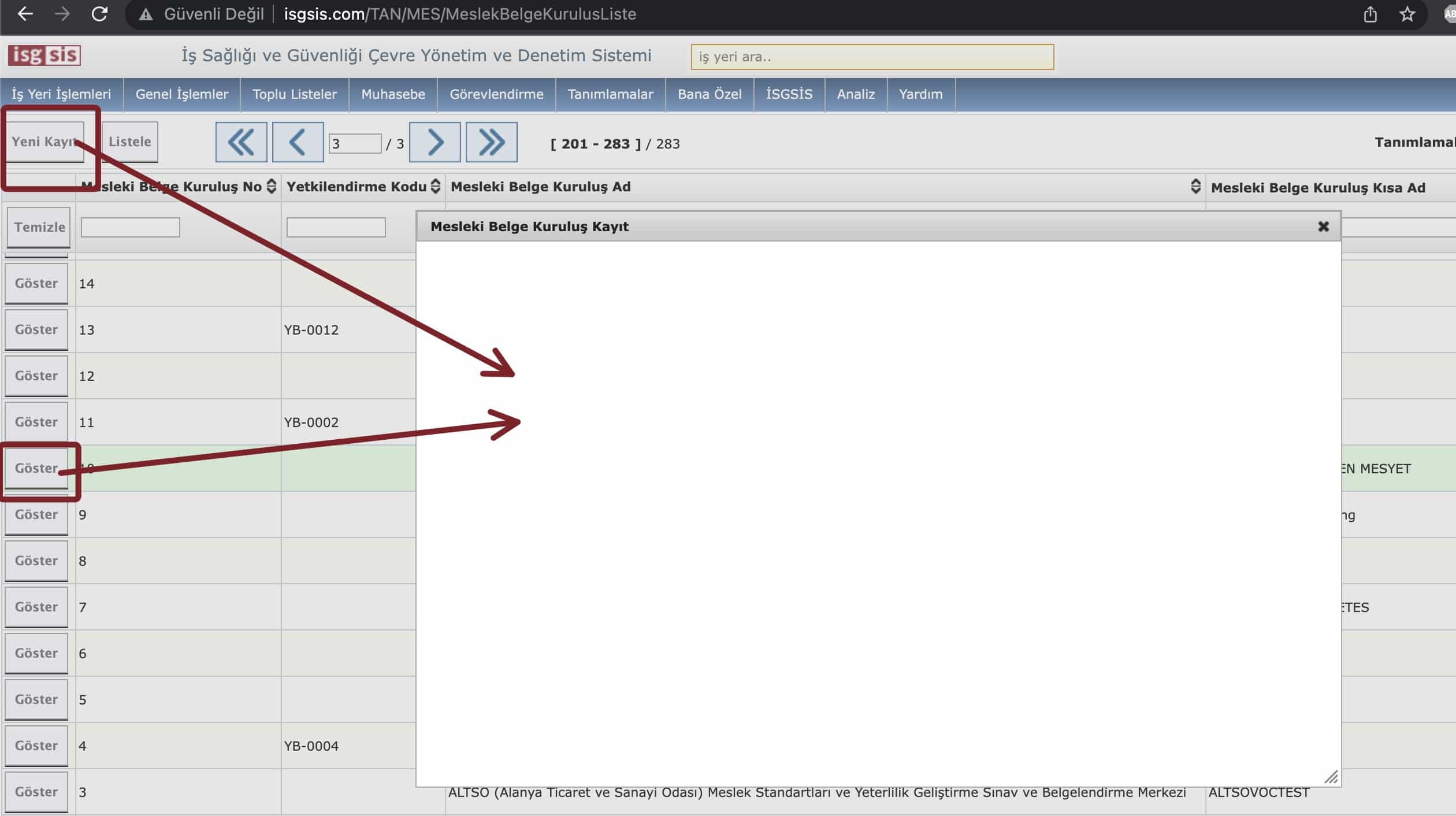Close the Mesleki Belge Kuruluş Kayıt dialog

1323,227
